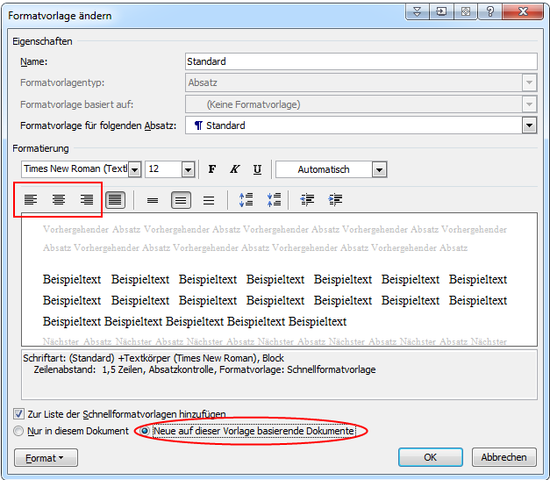Align paragraph text right
Viewport: 550px width, 480px height.
[x=87, y=200]
